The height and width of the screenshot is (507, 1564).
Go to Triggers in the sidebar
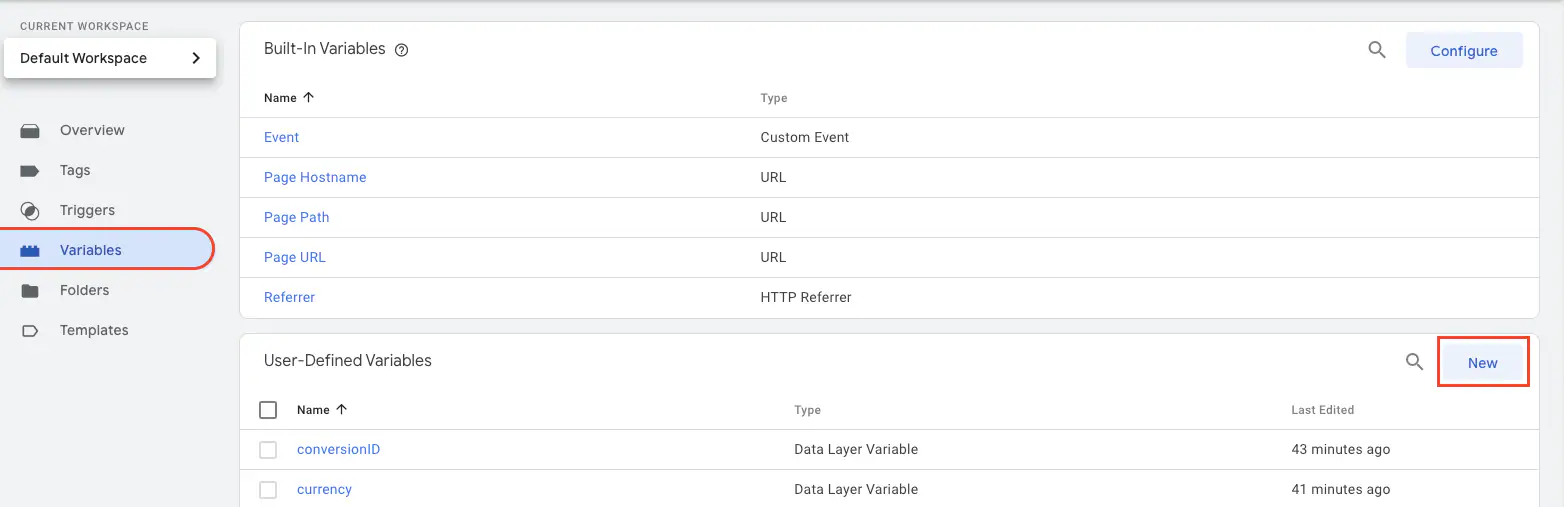pyautogui.click(x=87, y=210)
